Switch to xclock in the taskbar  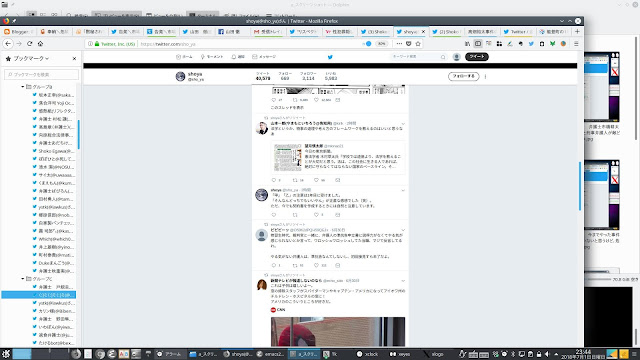pyautogui.click(x=367, y=354)
